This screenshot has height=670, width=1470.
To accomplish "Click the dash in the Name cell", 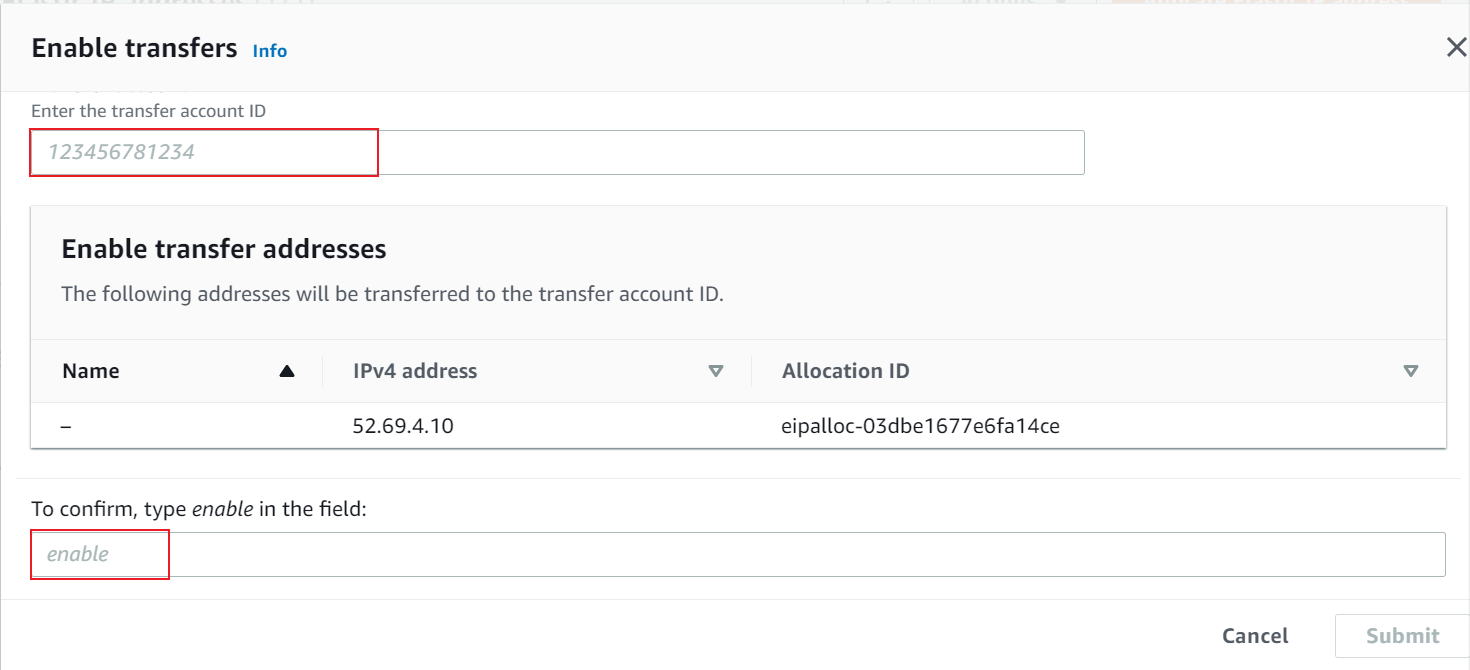I will click(x=66, y=426).
